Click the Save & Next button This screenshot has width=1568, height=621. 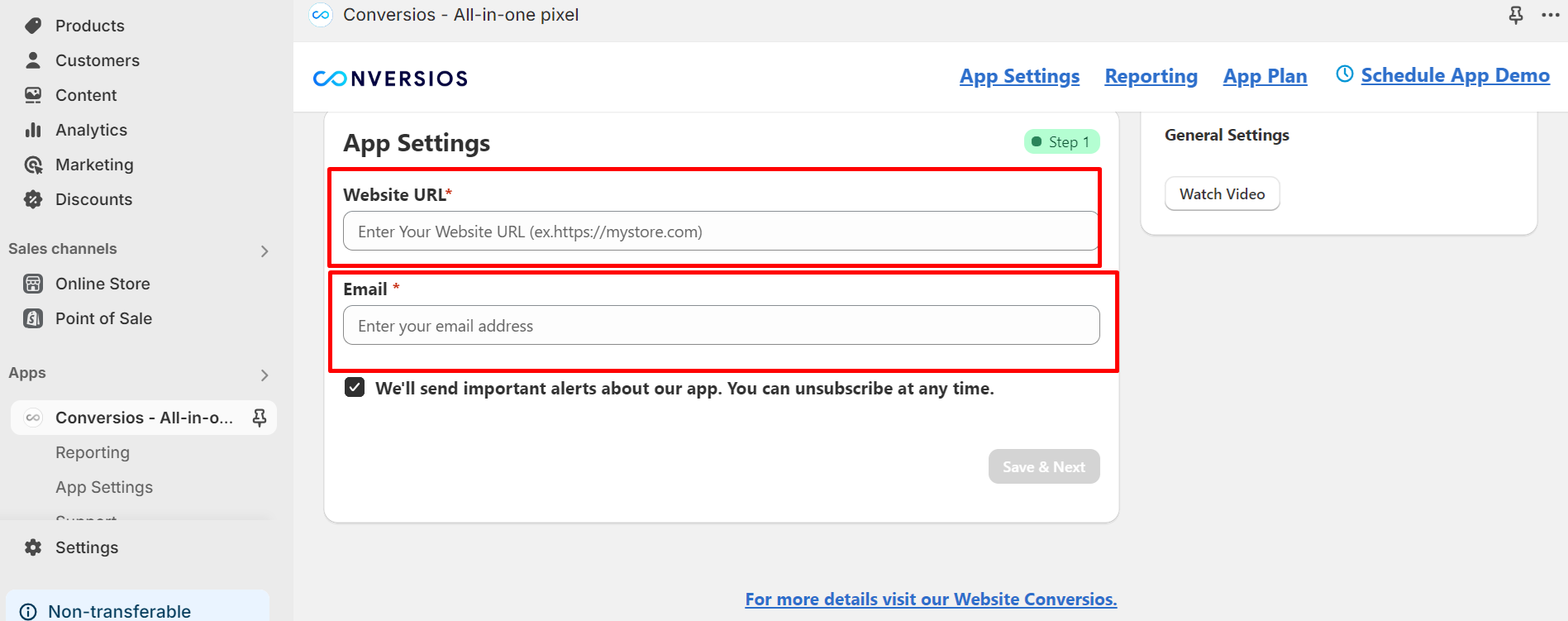pos(1044,466)
